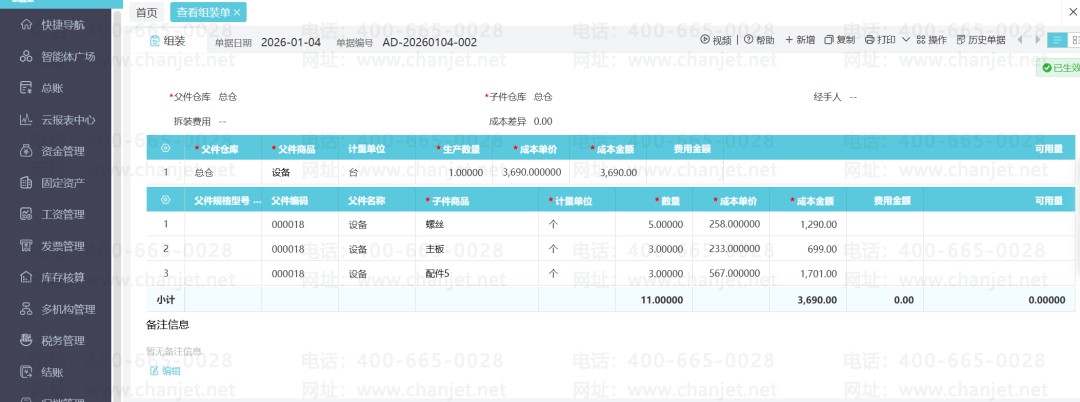Click the 组装 document title icon
The image size is (1080, 402).
tap(154, 41)
